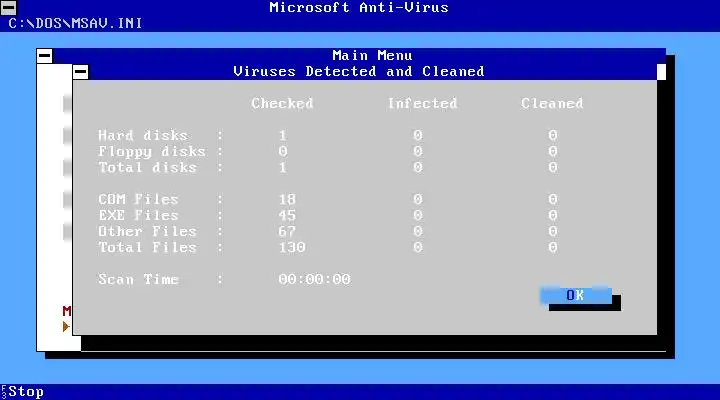This screenshot has height=400, width=720.
Task: Open the Microsoft Anti-Virus application control menu
Action: click(x=8, y=7)
